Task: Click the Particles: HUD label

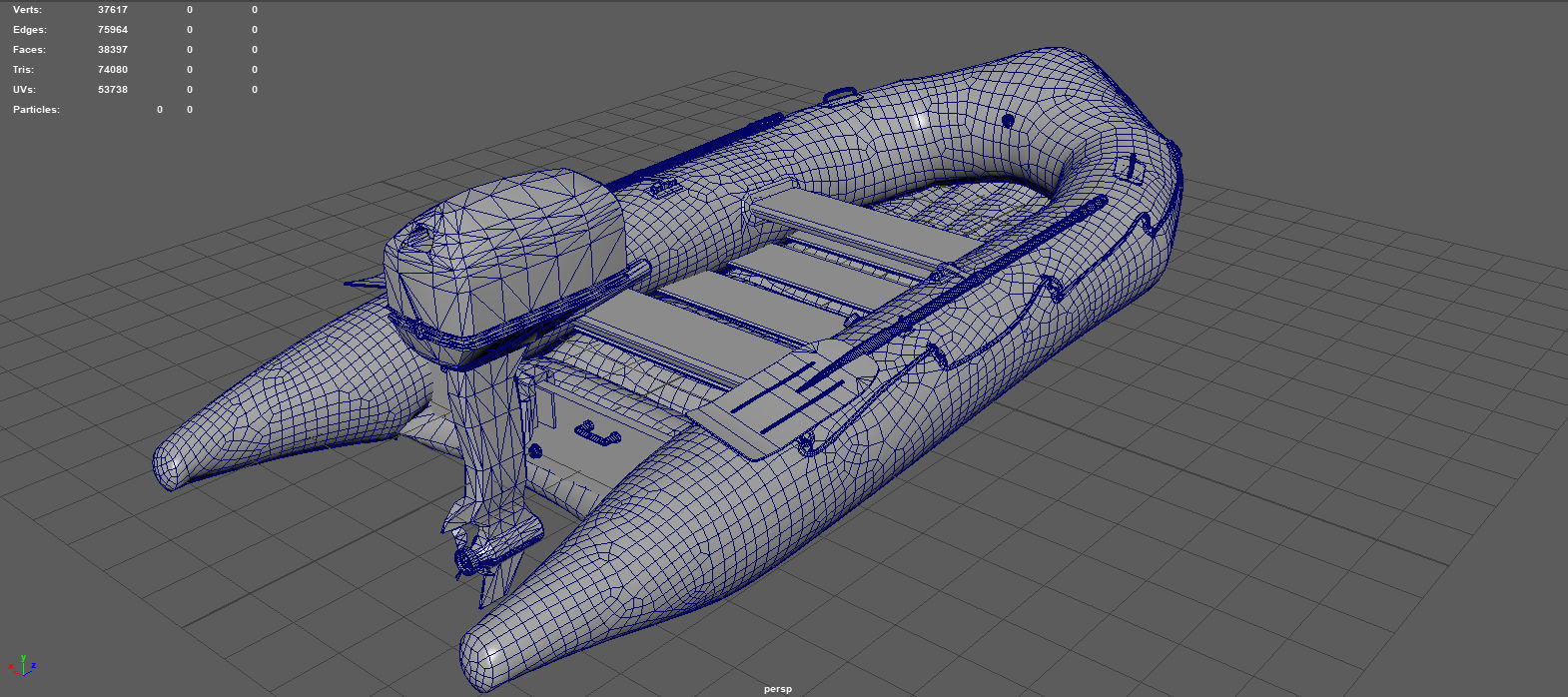Action: 36,109
